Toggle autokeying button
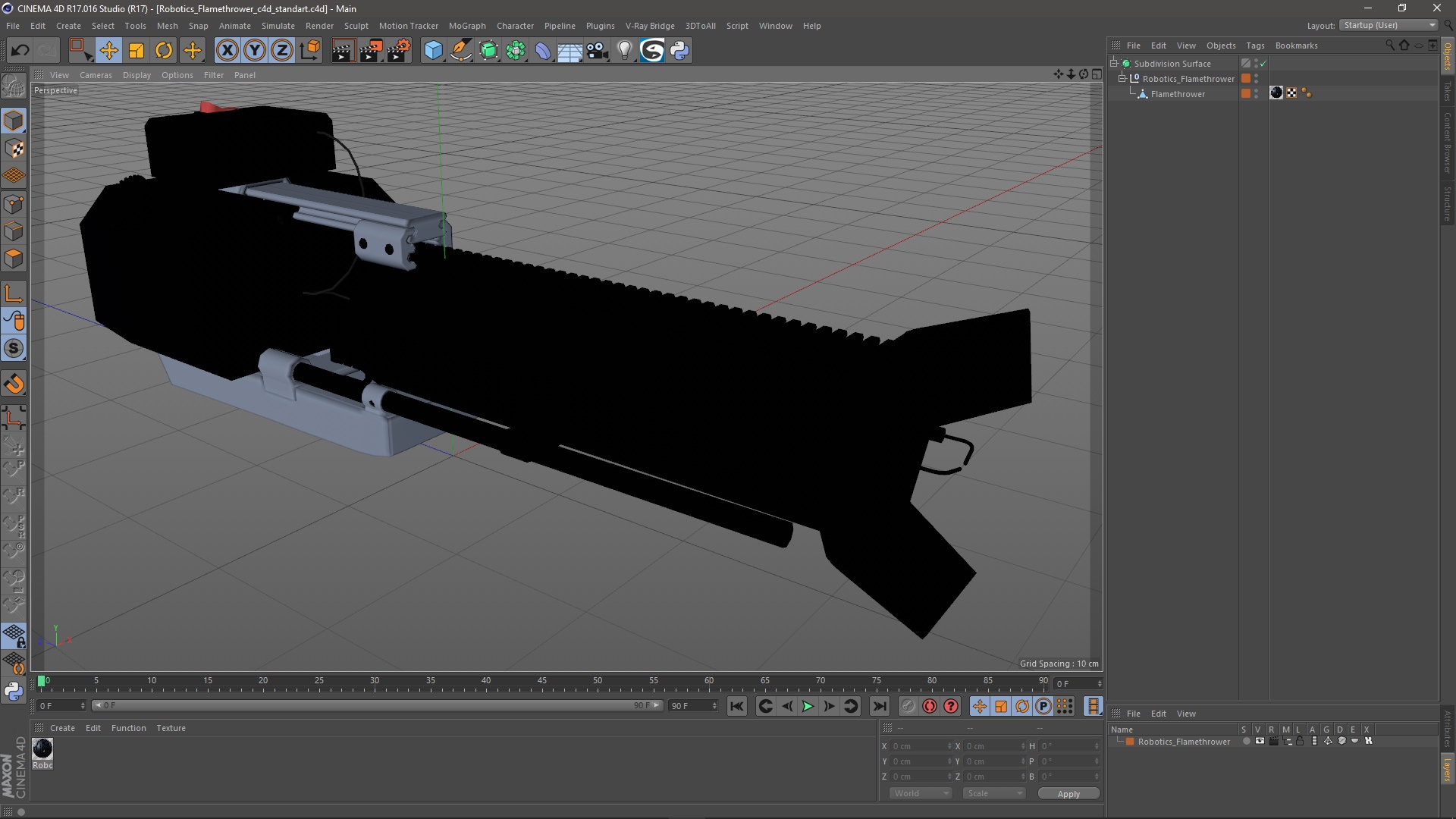 930,706
